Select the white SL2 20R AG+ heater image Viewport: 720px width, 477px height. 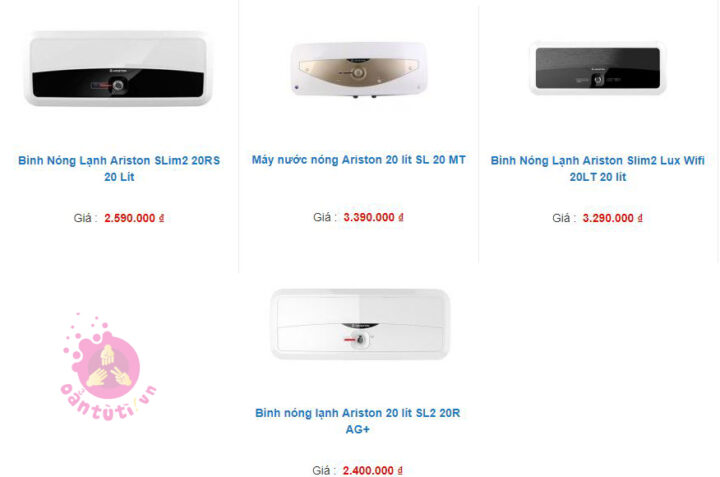point(360,324)
